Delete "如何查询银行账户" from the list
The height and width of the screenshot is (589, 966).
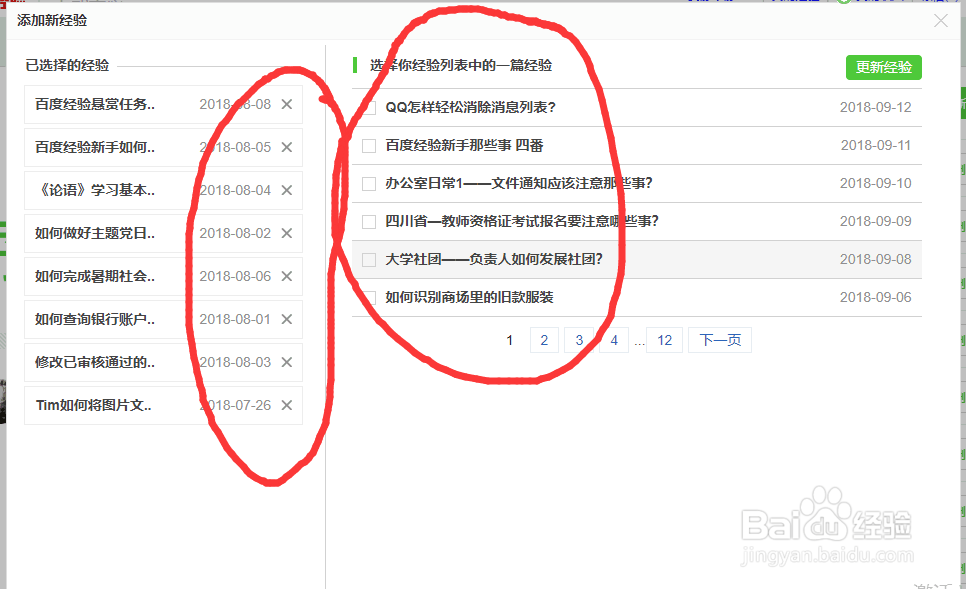pyautogui.click(x=286, y=319)
